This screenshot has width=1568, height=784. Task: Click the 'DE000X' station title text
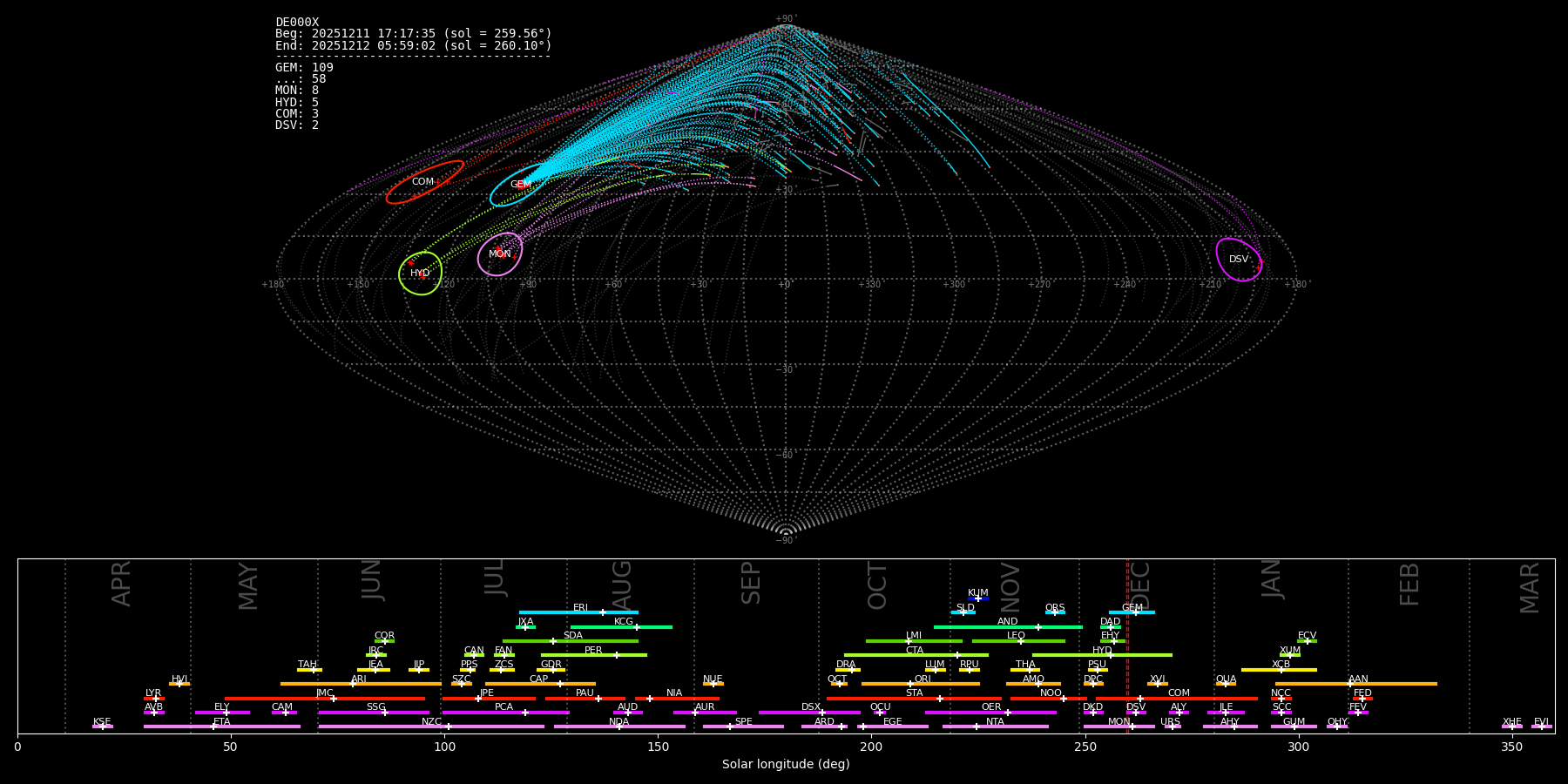pyautogui.click(x=297, y=23)
